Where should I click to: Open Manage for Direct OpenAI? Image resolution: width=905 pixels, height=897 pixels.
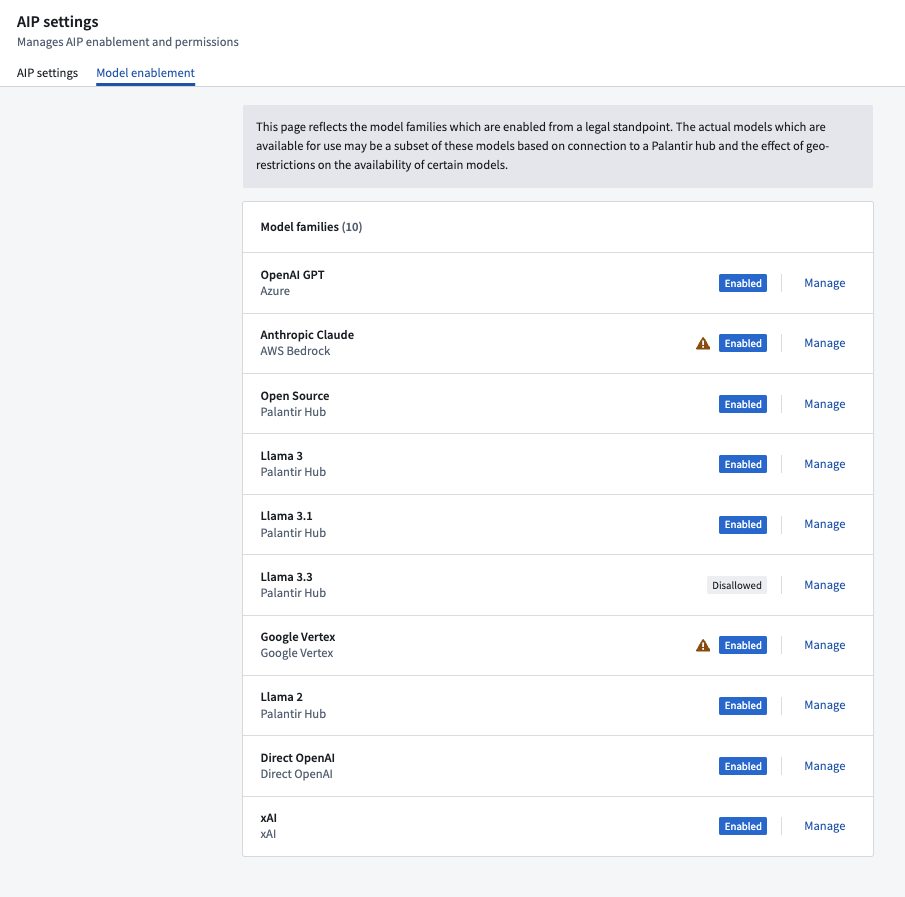point(824,766)
